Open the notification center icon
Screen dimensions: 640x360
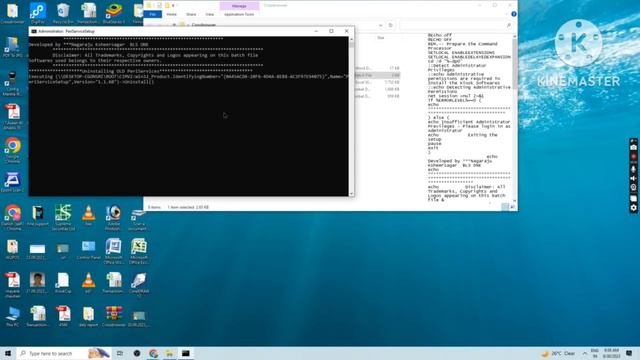(x=629, y=353)
